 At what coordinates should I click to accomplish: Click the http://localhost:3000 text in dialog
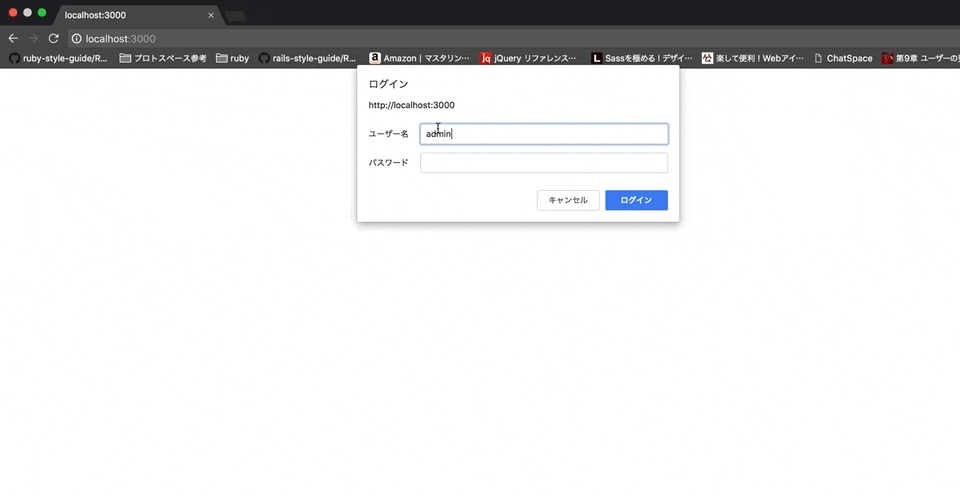(x=411, y=105)
